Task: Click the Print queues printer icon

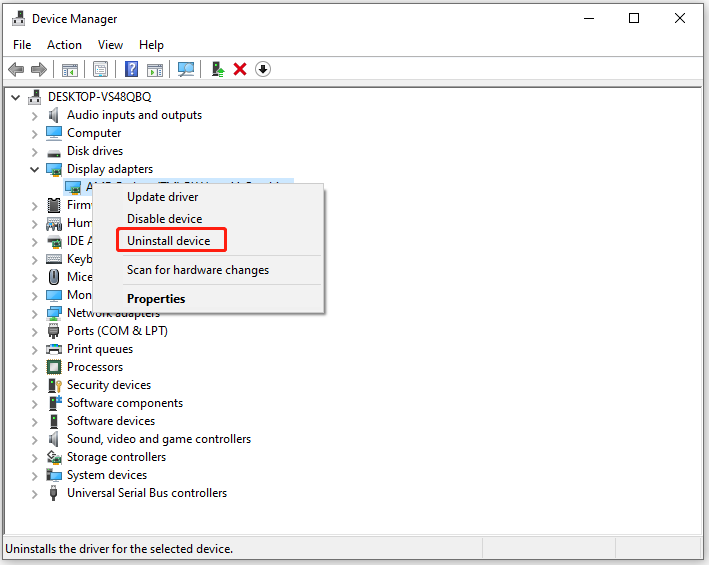Action: tap(54, 349)
